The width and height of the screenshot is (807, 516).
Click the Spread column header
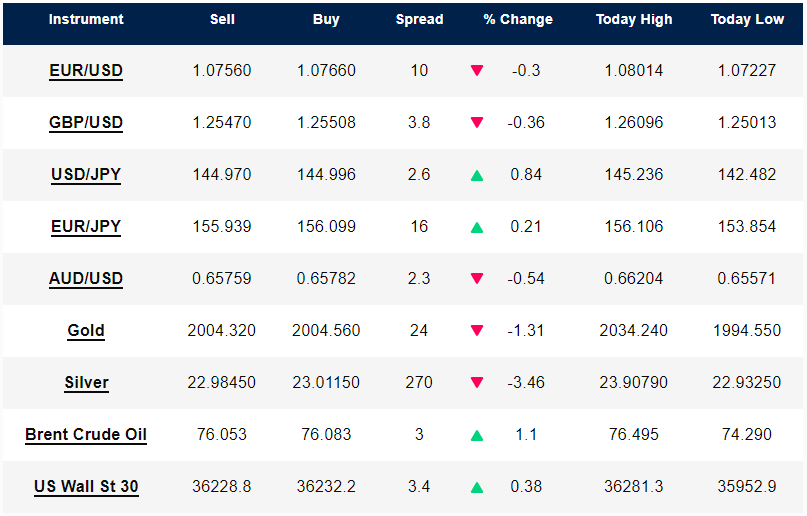click(x=419, y=19)
